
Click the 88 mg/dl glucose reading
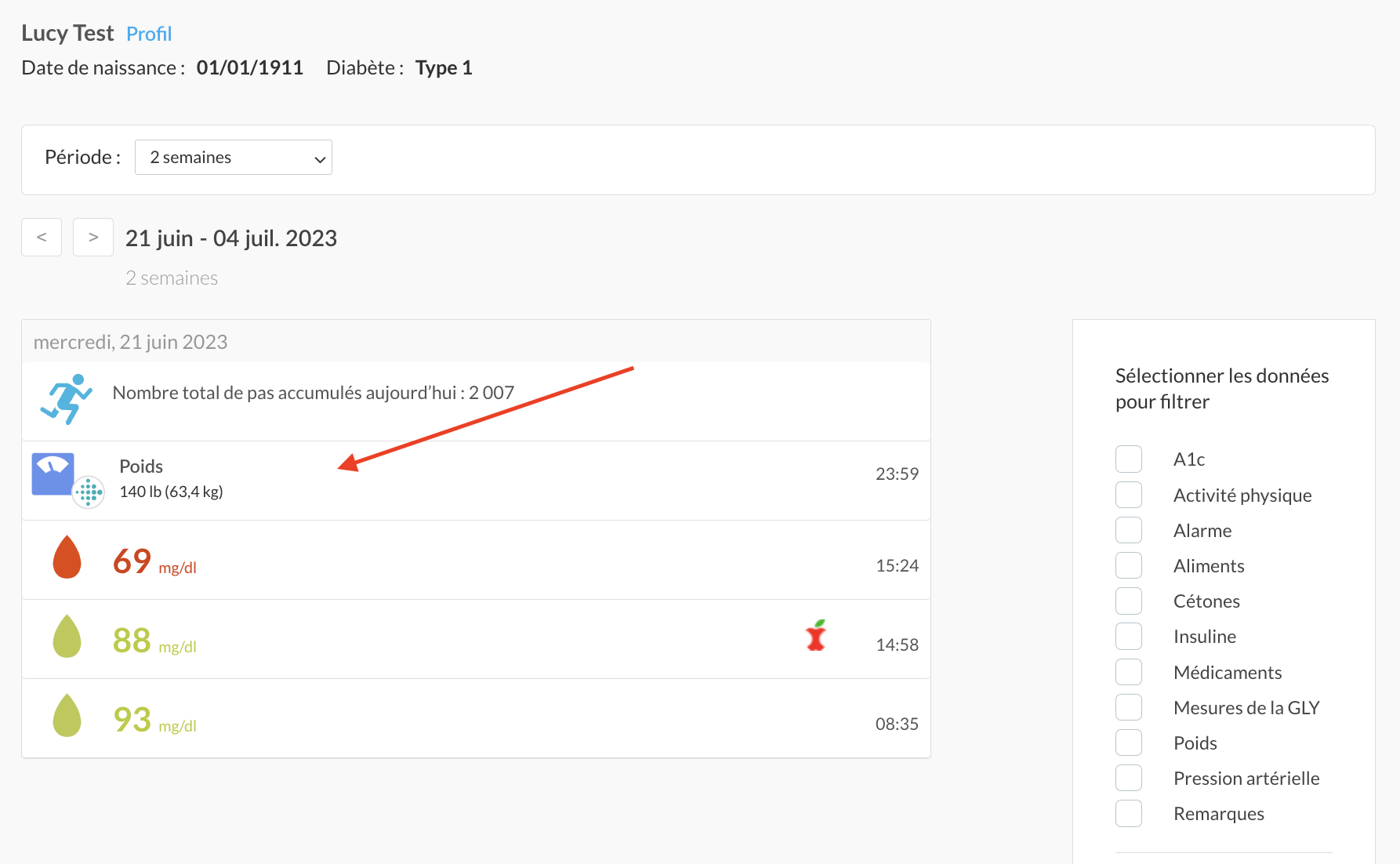tap(154, 641)
